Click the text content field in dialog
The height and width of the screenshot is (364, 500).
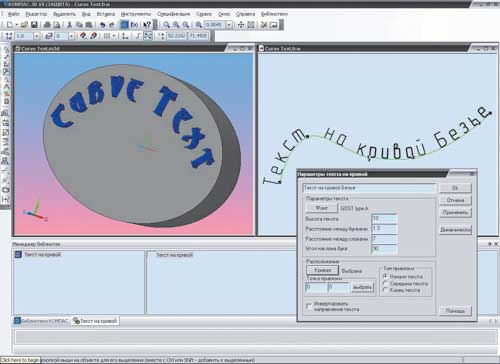coord(369,188)
